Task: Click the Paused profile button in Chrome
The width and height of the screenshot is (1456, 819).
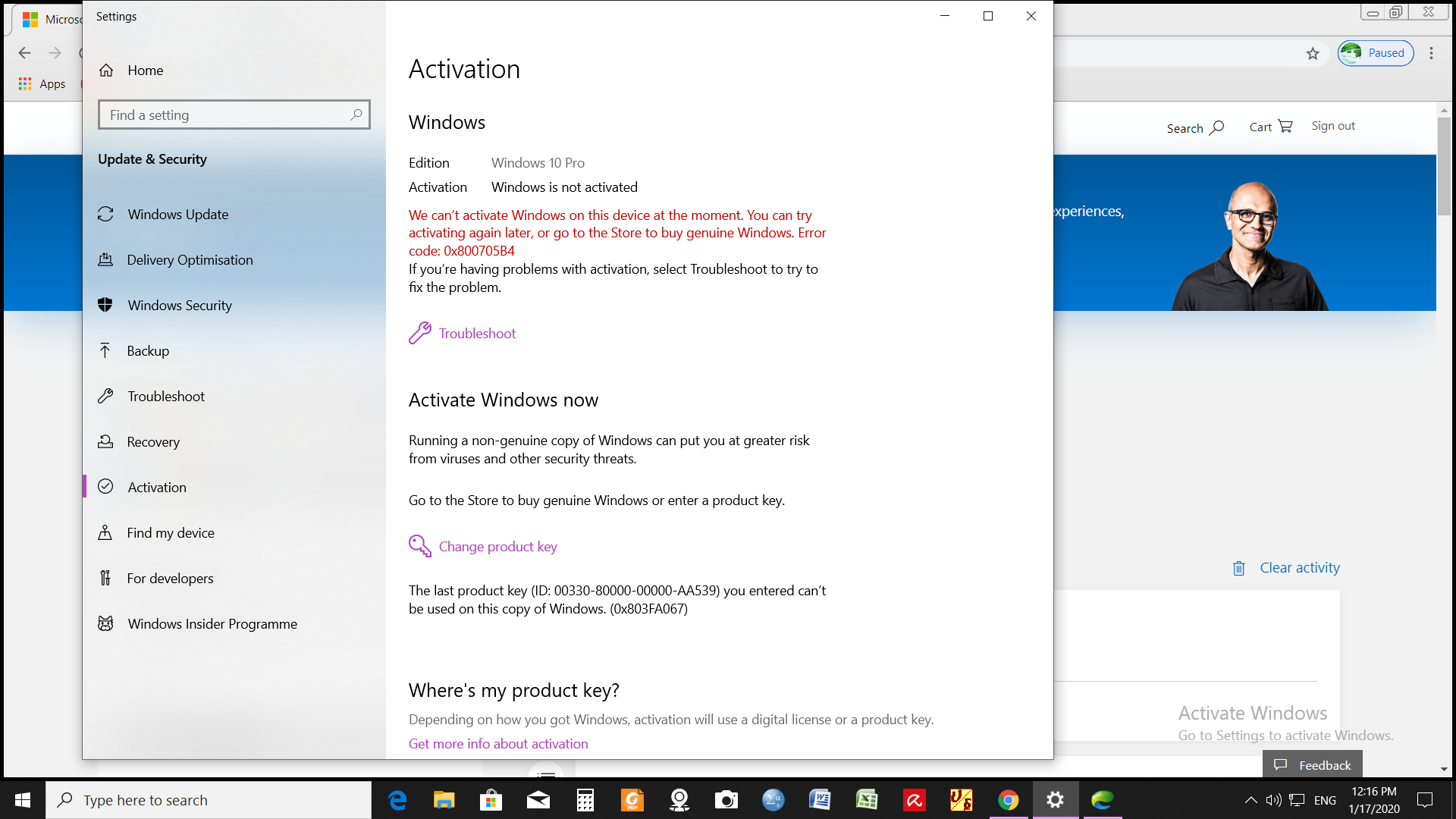Action: coord(1376,53)
